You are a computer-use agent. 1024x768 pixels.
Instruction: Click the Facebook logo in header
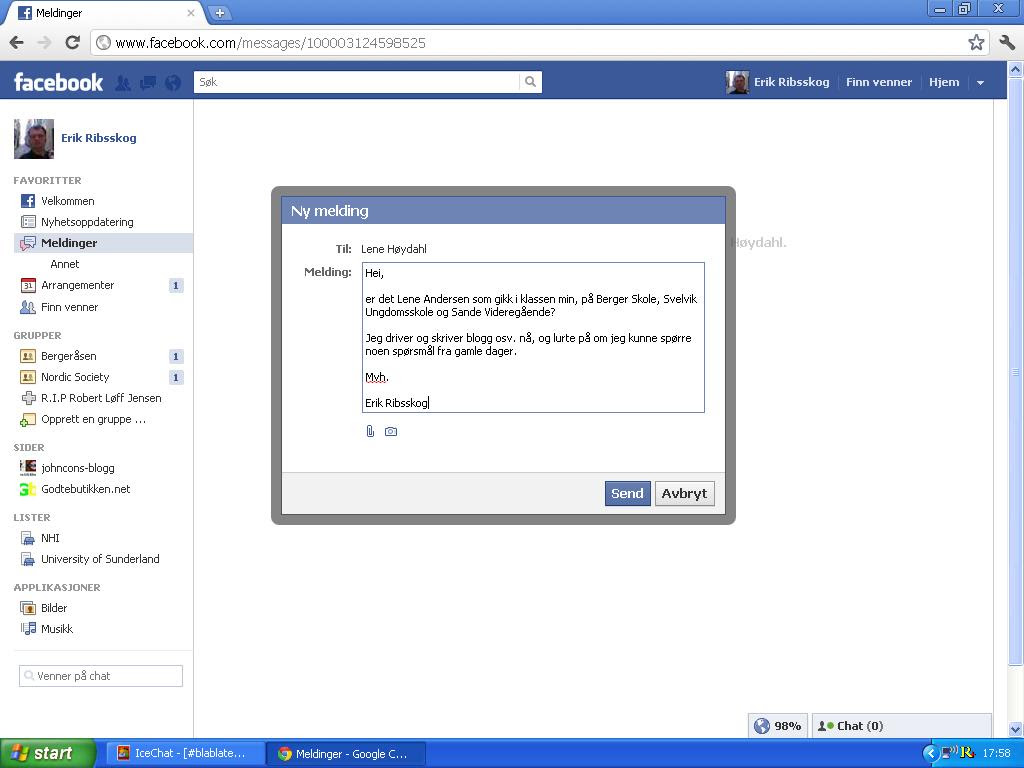click(58, 82)
